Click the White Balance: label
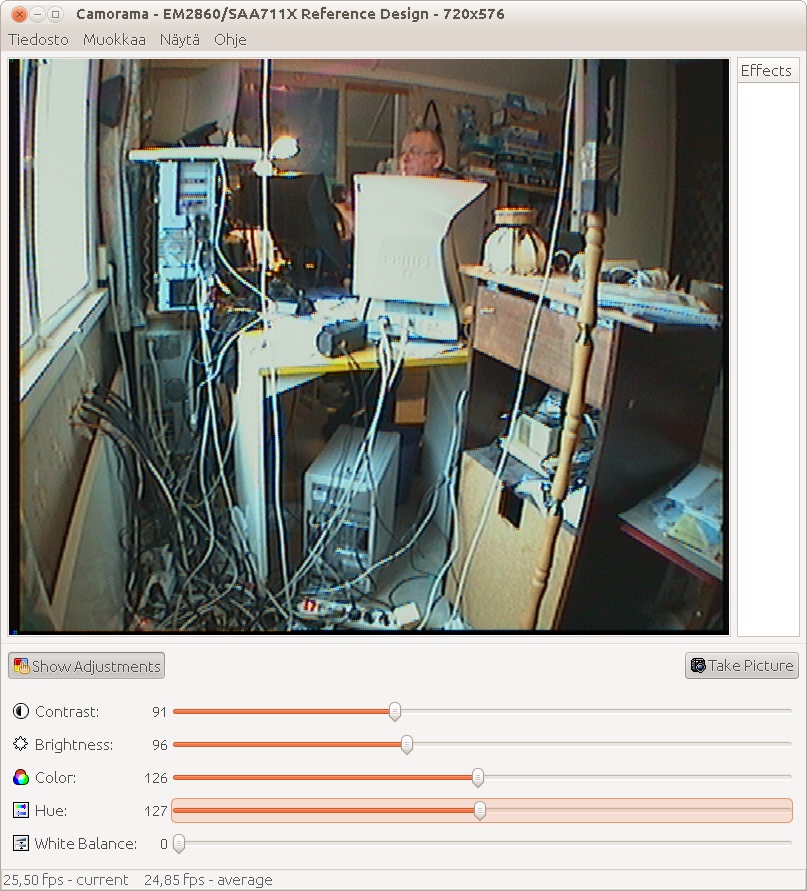Image resolution: width=807 pixels, height=891 pixels. coord(86,843)
